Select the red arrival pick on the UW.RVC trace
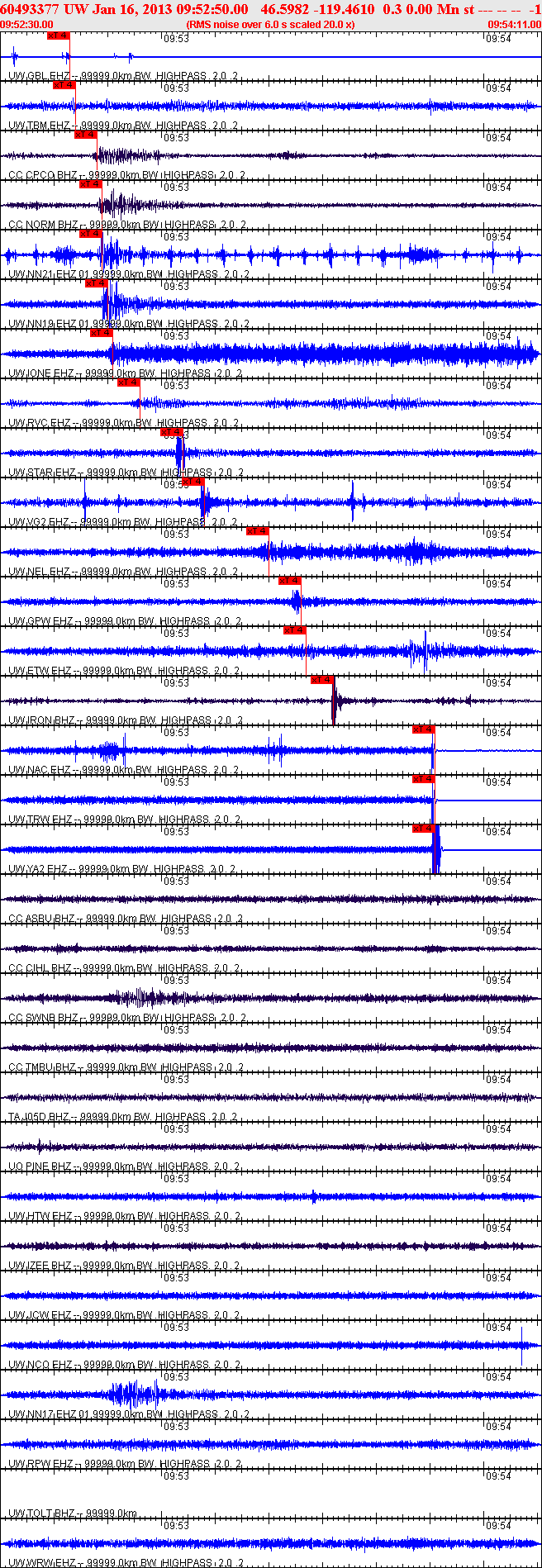The height and width of the screenshot is (1568, 542). [129, 382]
